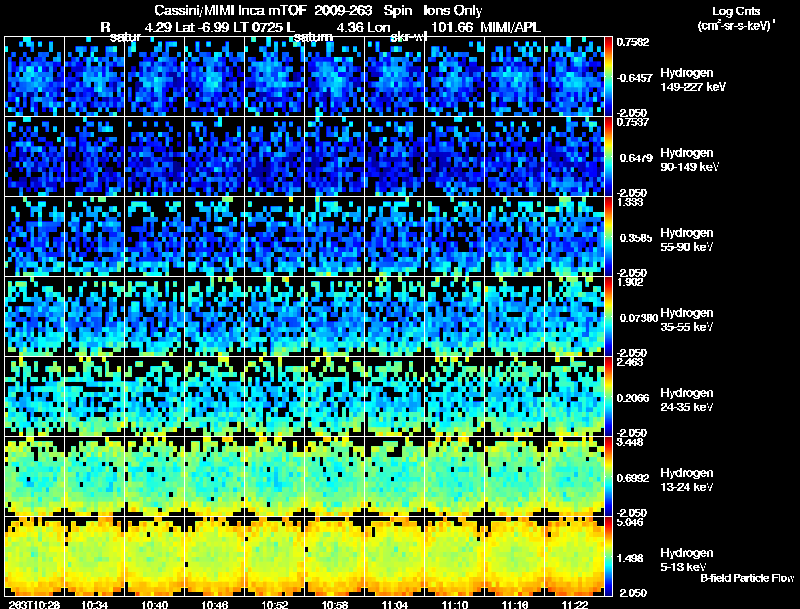Click the color bar beside Hydrogen 35-55 keV

[608, 317]
